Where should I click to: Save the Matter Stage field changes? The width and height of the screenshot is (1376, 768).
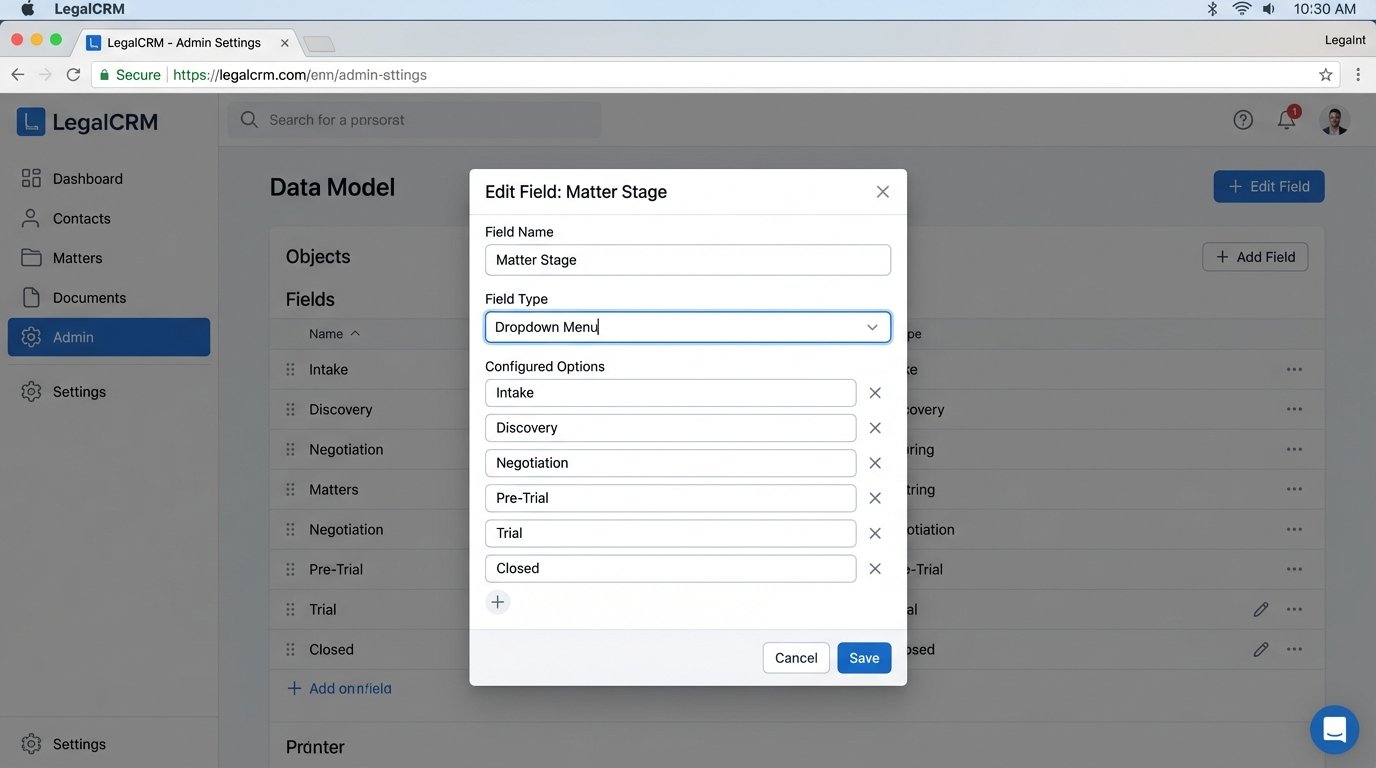coord(863,657)
